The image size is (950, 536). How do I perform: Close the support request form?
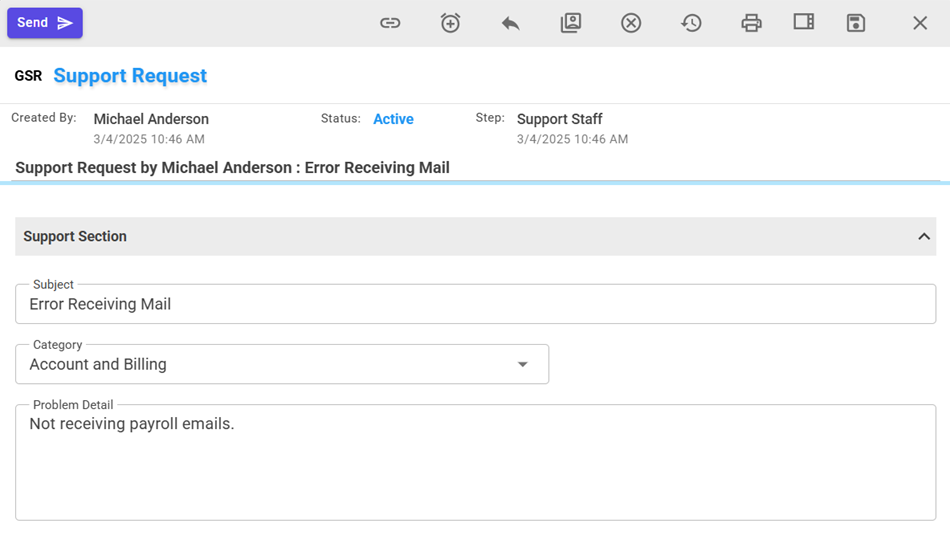tap(920, 23)
